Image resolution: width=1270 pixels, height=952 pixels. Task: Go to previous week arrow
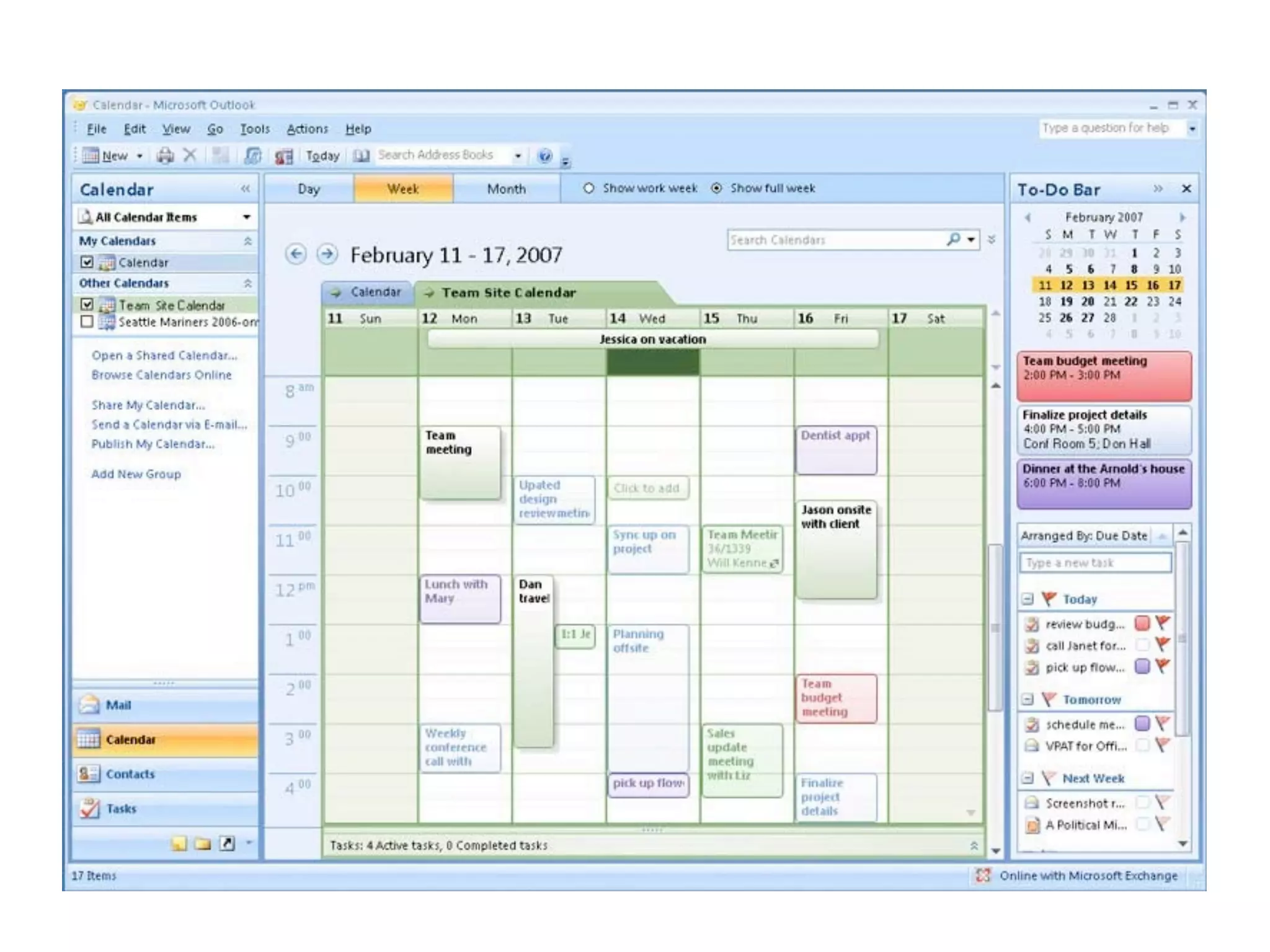pos(296,254)
